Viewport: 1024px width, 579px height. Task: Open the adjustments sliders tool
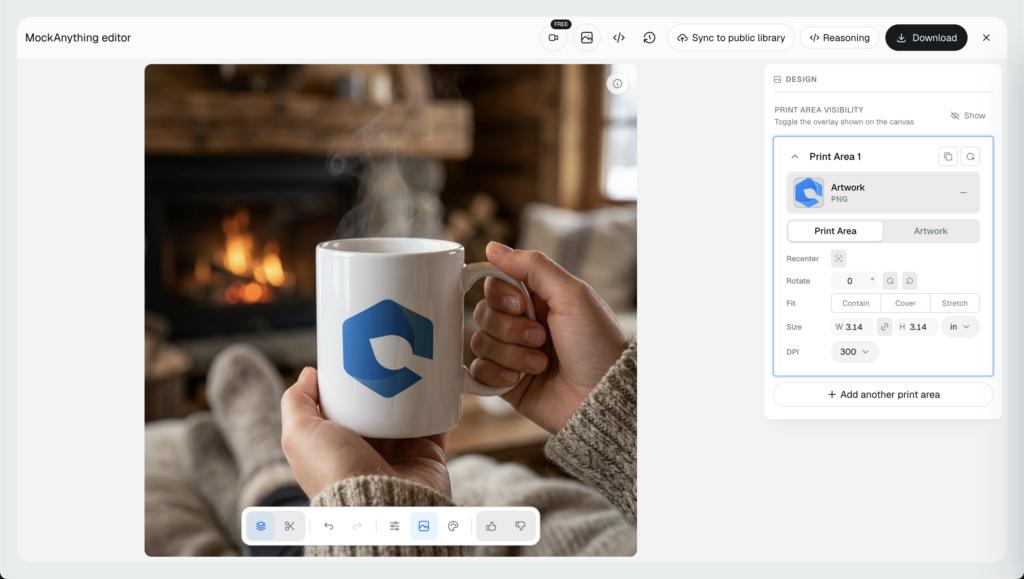[394, 526]
